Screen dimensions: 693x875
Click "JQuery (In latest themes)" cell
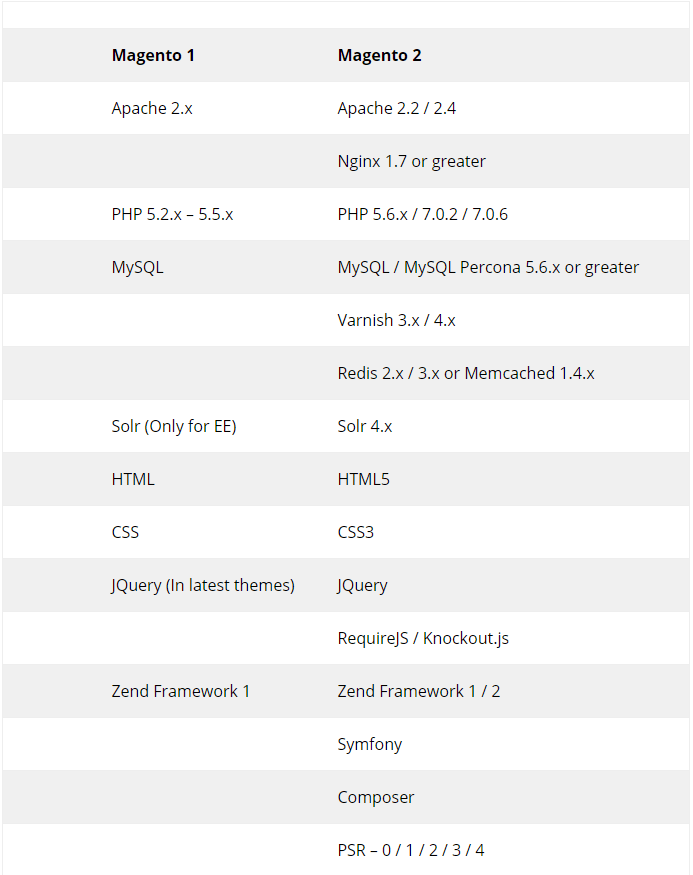203,585
